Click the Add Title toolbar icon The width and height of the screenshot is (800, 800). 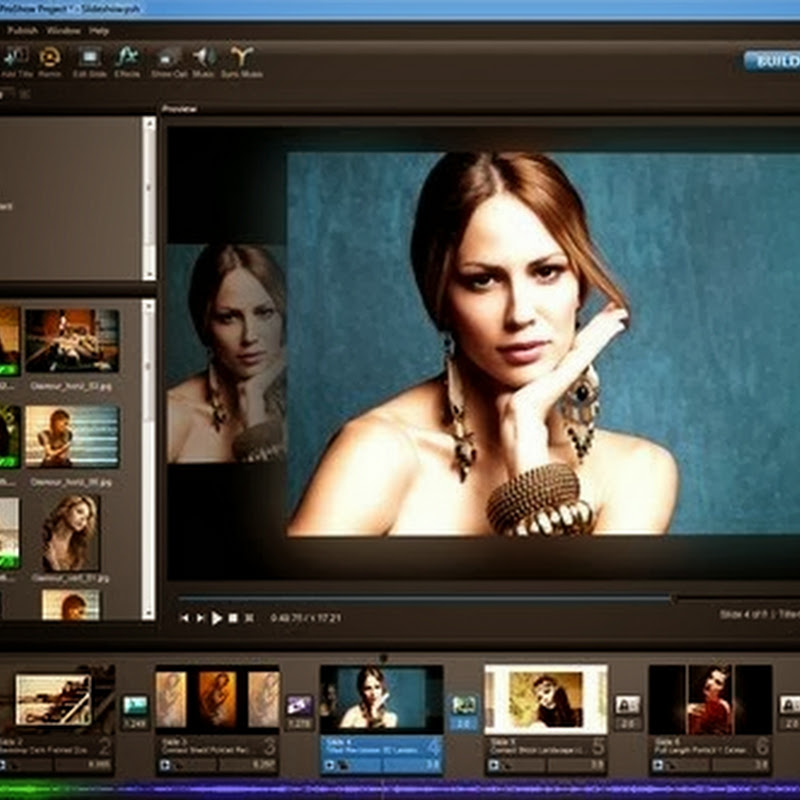(15, 59)
